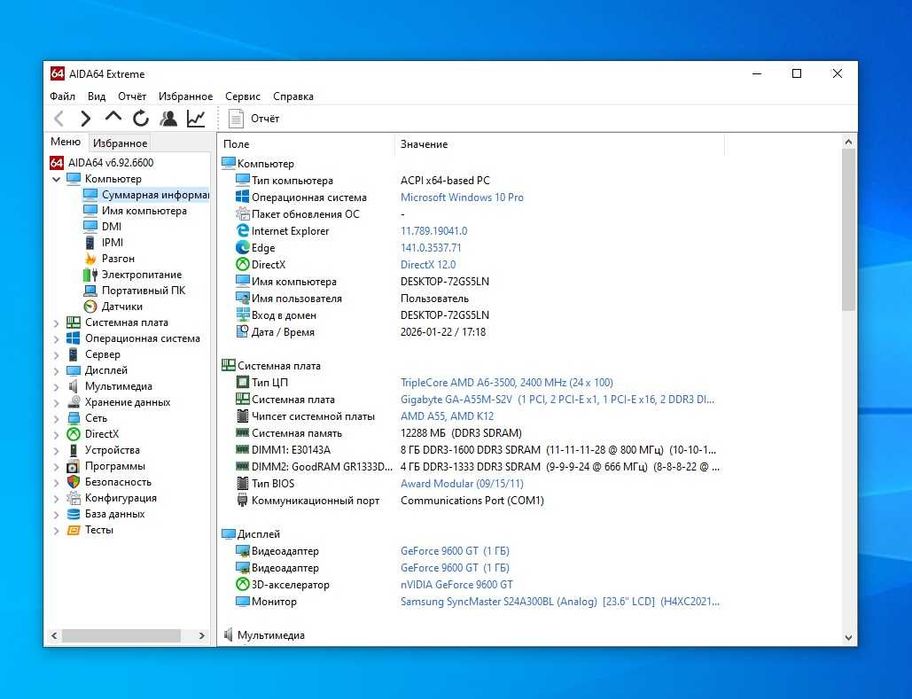This screenshot has height=699, width=912.
Task: Open the AMD A55, AMD K12 chipset link
Action: [x=447, y=416]
